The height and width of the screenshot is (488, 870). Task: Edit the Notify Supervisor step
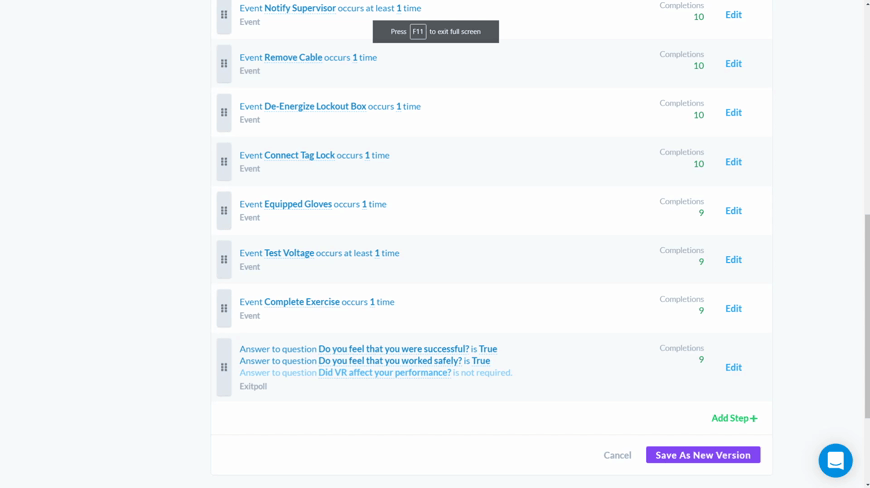[x=734, y=15]
